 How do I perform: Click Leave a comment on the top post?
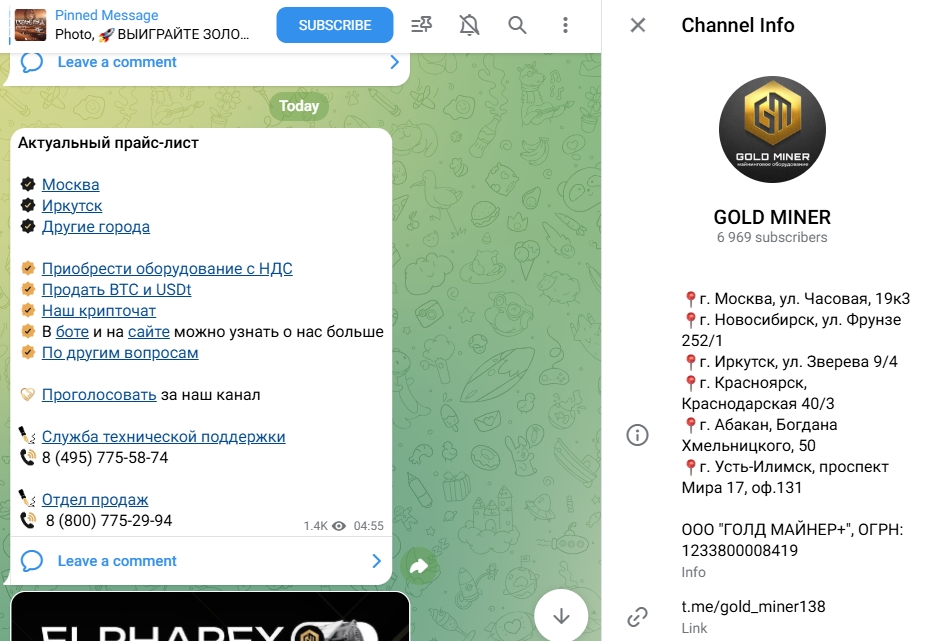coord(117,62)
